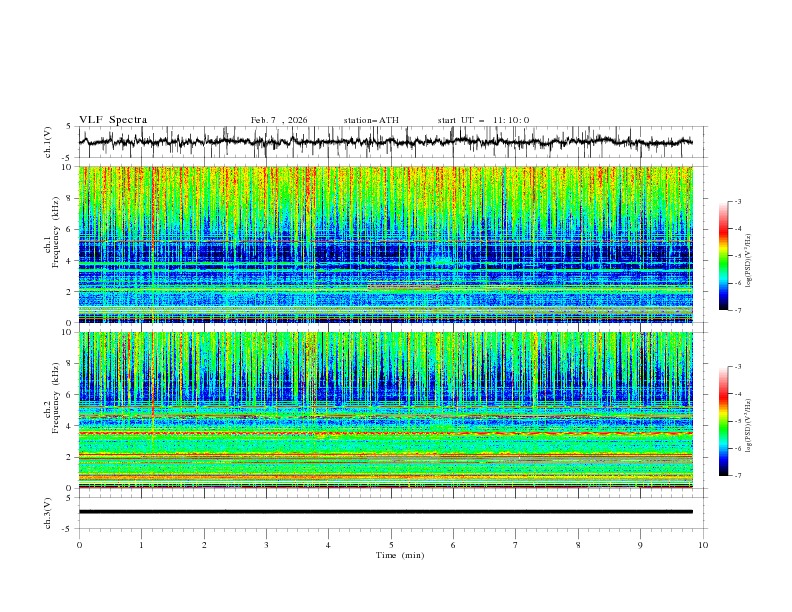Click the 'station=ATH' label
The image size is (792, 612).
tap(371, 120)
